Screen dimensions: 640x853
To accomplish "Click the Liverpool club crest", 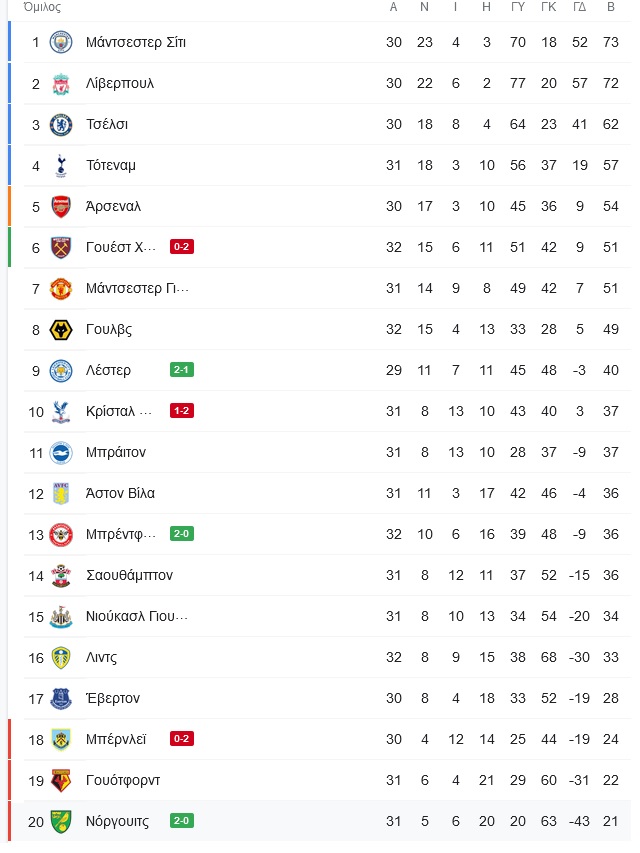I will coord(61,83).
